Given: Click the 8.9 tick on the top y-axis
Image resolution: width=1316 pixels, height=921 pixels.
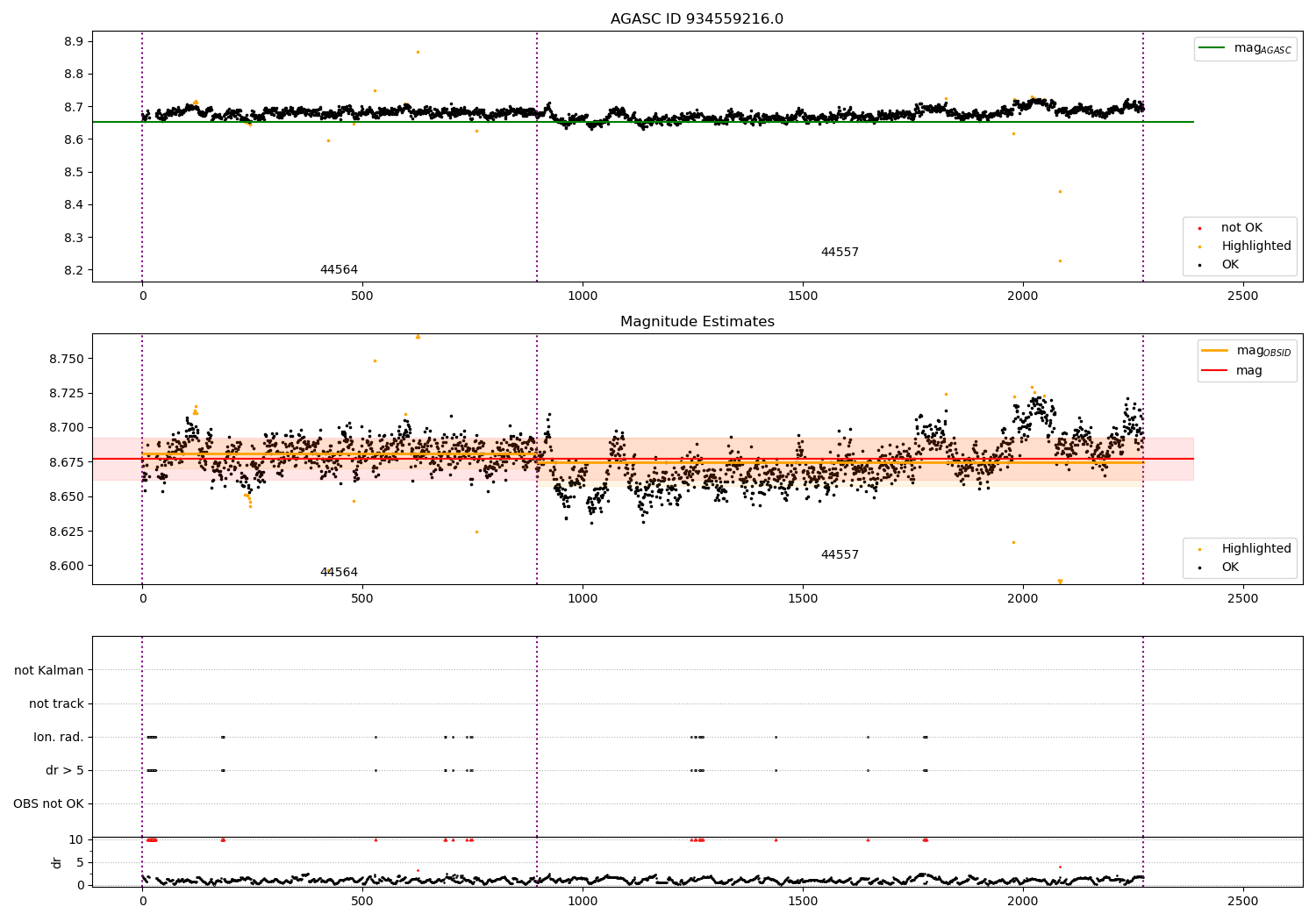Looking at the screenshot, I should click(74, 42).
